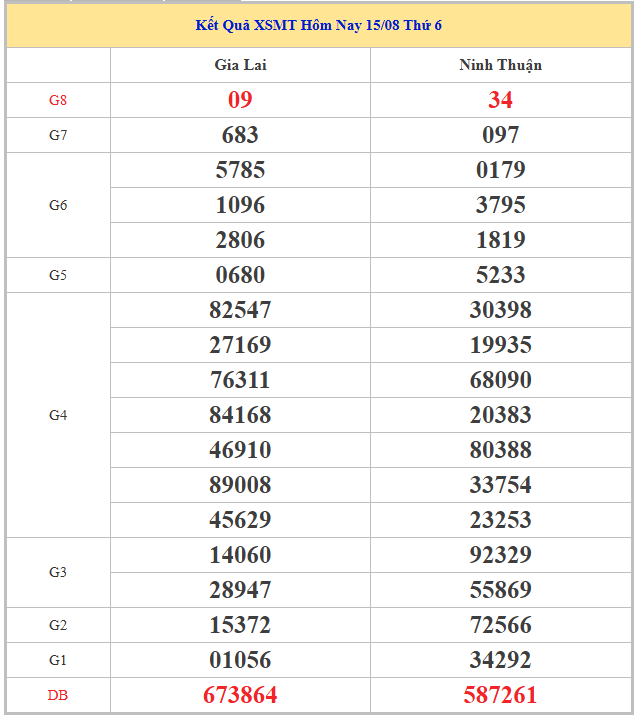Select Gia Lai G4 number 82547
The height and width of the screenshot is (719, 637).
coord(240,310)
